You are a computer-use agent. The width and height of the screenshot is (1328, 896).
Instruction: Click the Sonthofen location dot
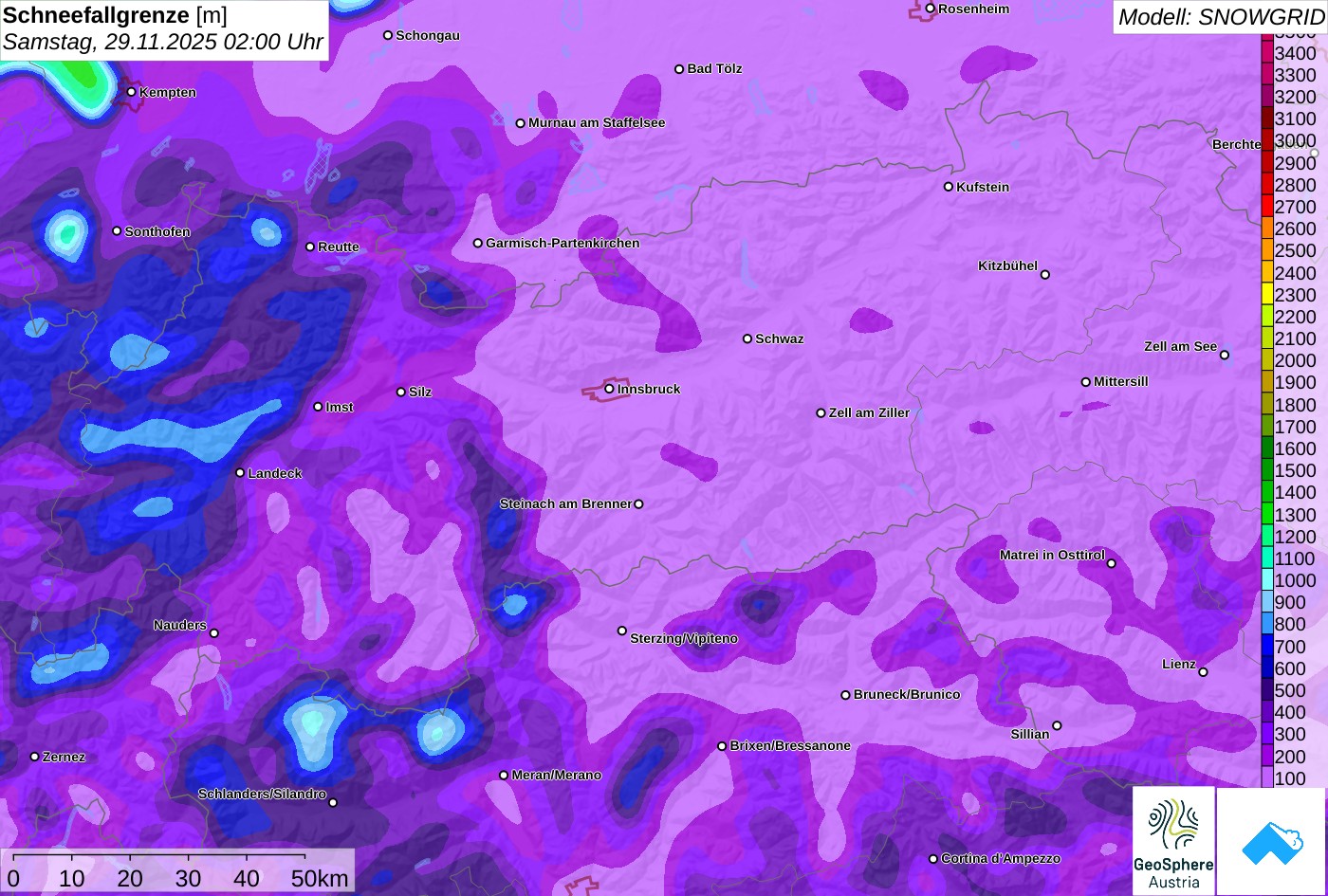tap(117, 231)
